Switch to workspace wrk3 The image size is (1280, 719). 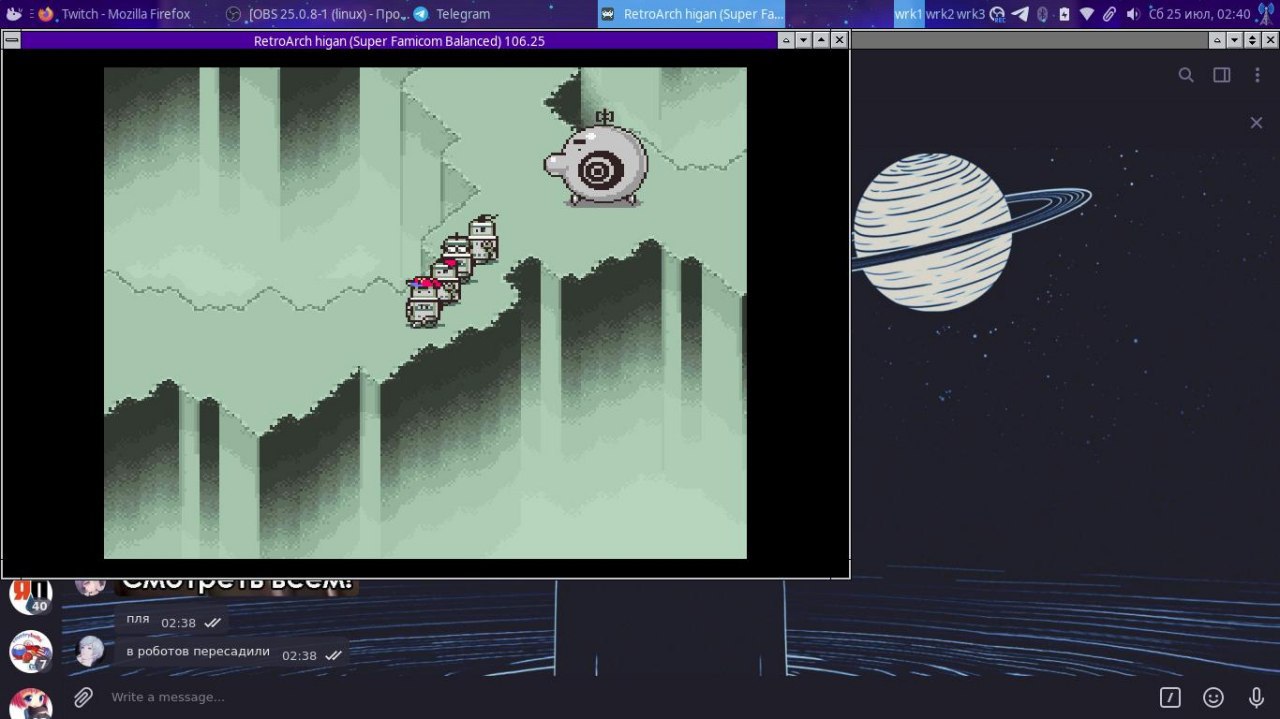click(x=971, y=14)
